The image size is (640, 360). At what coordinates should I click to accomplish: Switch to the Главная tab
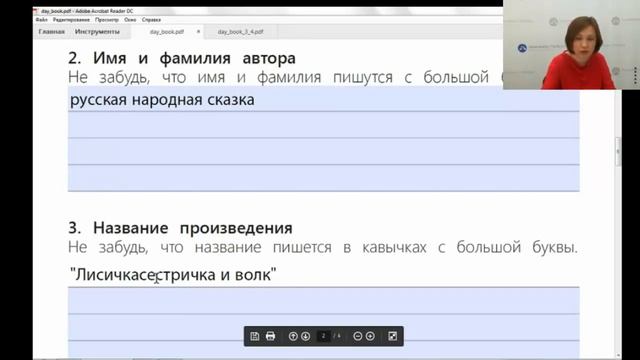(51, 31)
